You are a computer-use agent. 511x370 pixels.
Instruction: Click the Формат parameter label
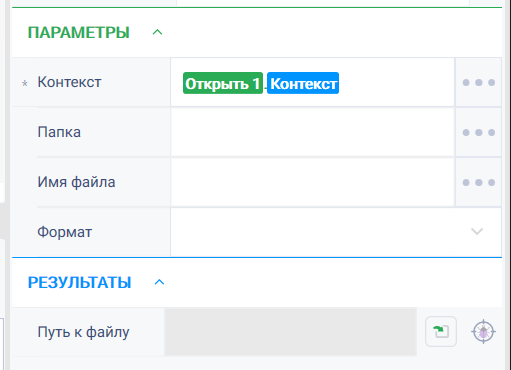[x=65, y=232]
